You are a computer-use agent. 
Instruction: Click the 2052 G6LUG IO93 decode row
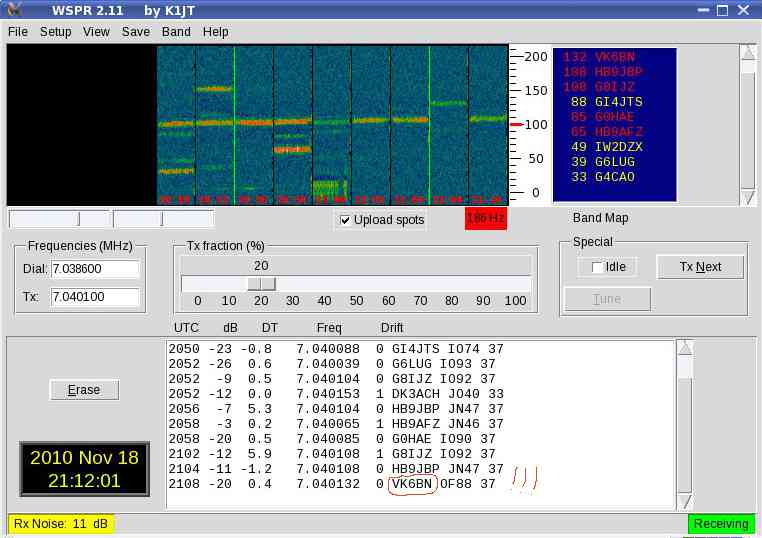(x=332, y=364)
